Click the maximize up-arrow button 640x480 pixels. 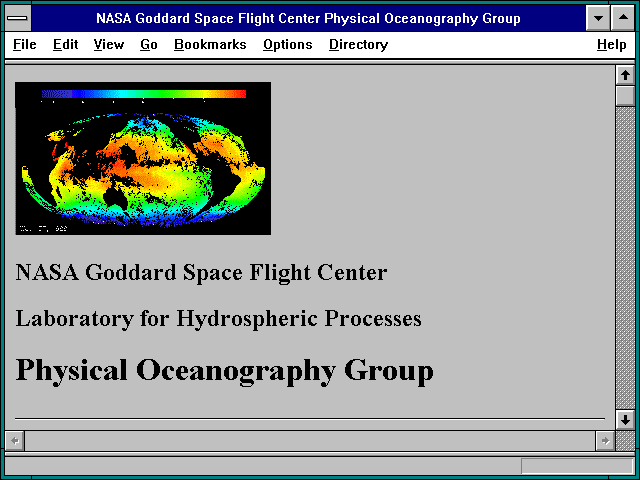point(623,18)
